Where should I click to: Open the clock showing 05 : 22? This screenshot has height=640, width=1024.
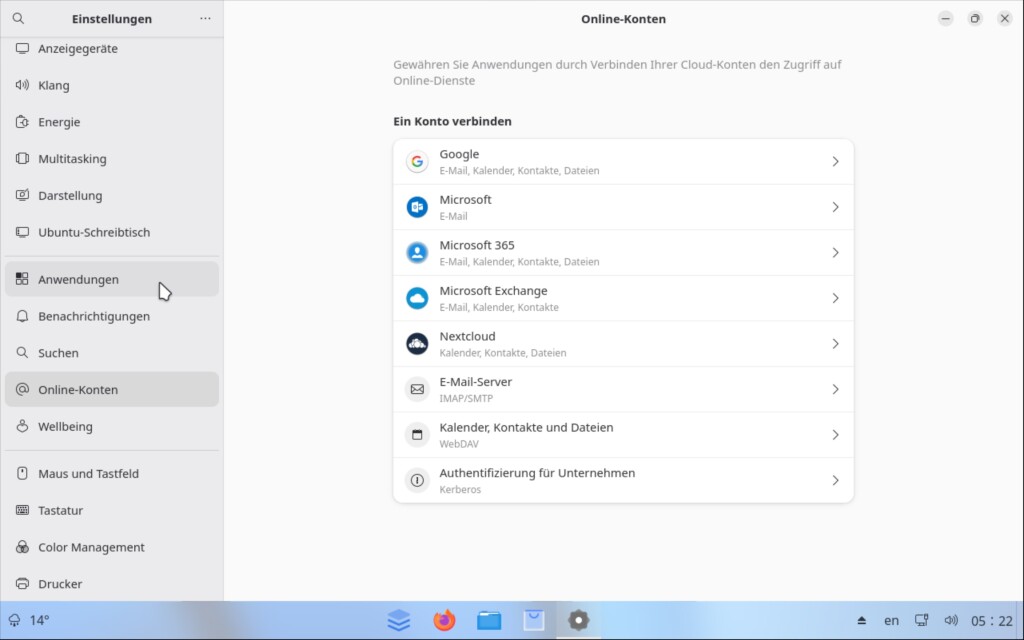coord(992,620)
